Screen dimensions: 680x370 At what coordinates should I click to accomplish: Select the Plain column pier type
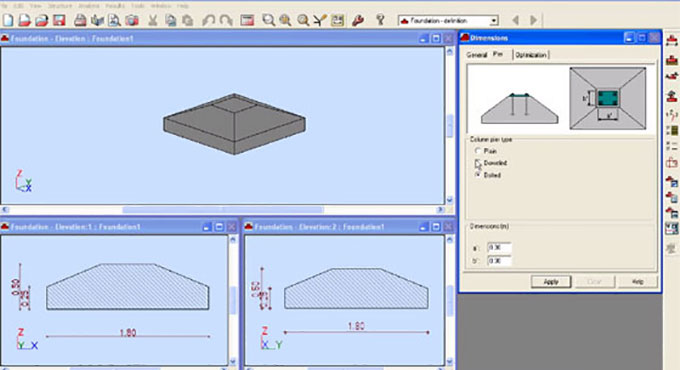pos(478,151)
